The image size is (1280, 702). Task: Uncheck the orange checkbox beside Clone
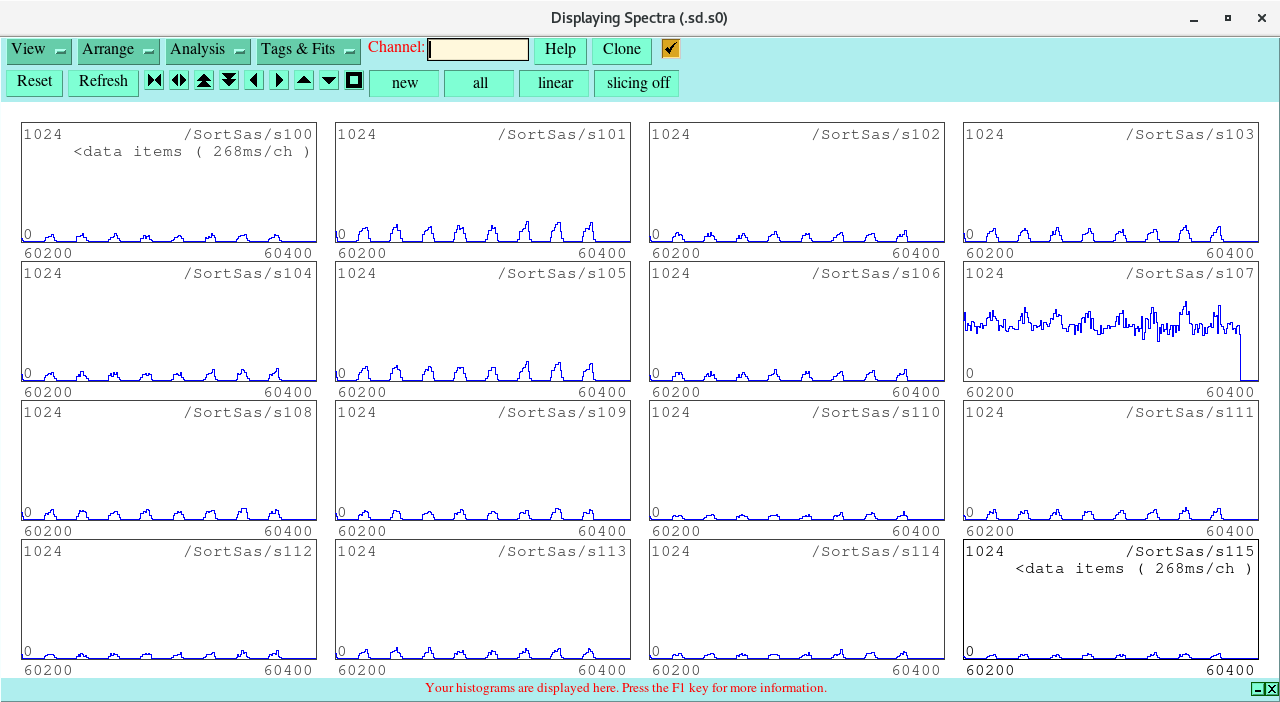pyautogui.click(x=671, y=49)
